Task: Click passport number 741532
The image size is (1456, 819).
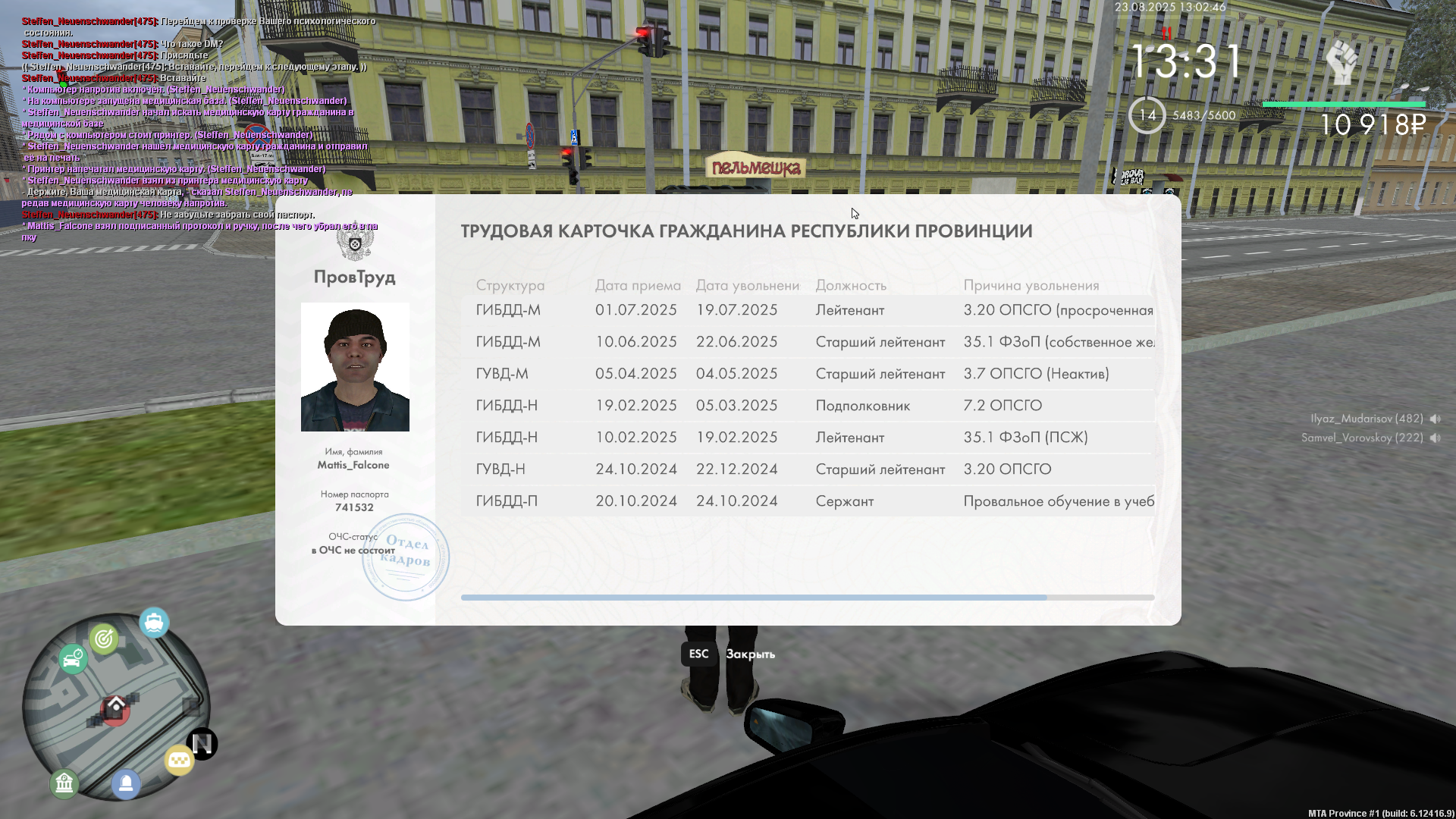Action: click(354, 507)
